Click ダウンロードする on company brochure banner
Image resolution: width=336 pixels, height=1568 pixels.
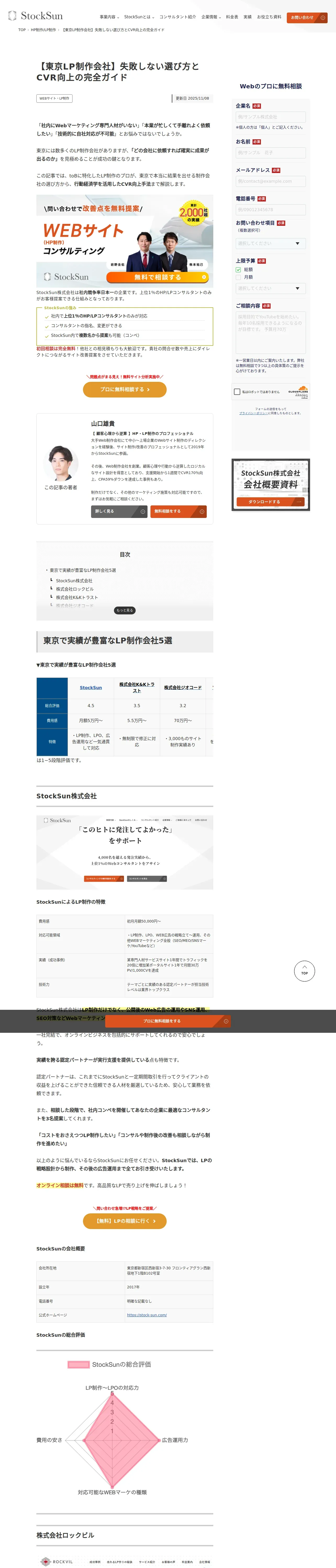point(271,502)
